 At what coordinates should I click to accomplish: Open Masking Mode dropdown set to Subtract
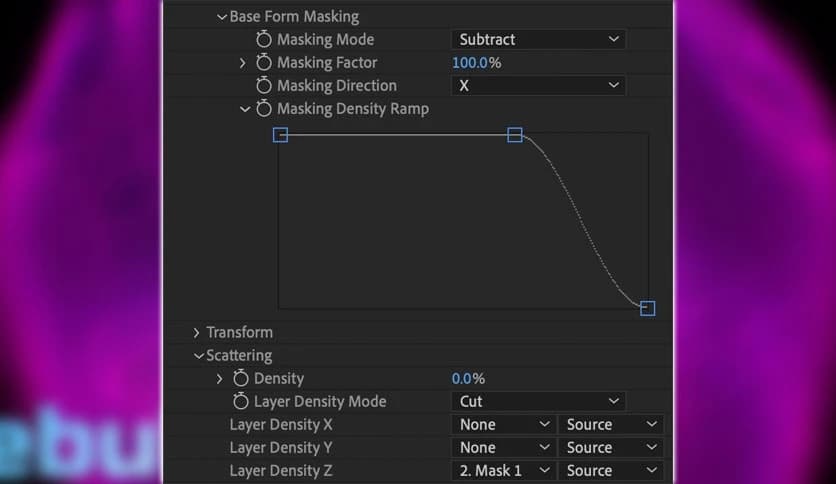click(538, 39)
